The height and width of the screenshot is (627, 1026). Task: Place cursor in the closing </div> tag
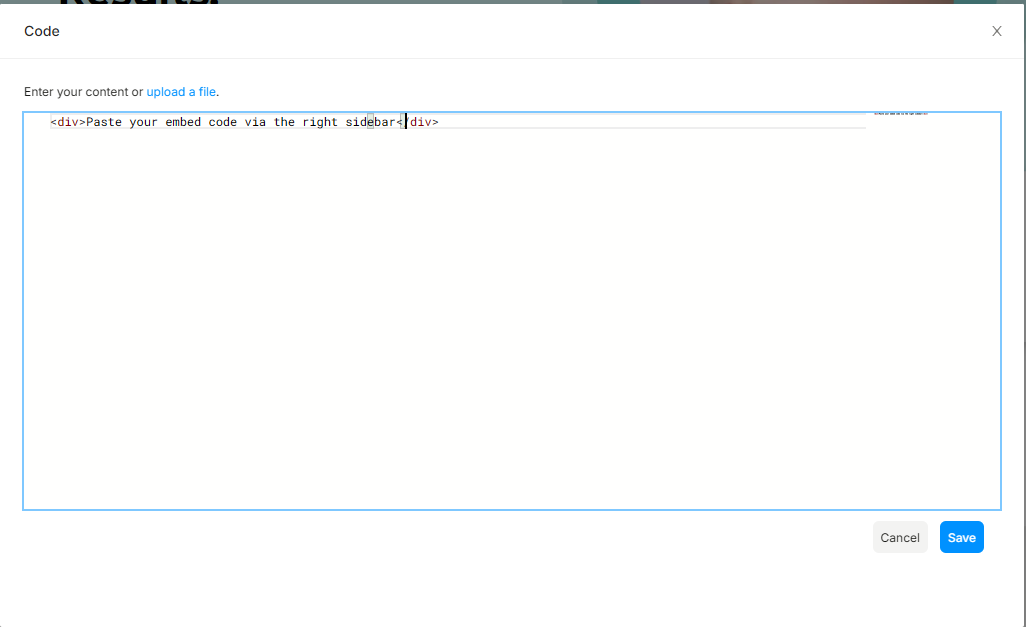[421, 122]
